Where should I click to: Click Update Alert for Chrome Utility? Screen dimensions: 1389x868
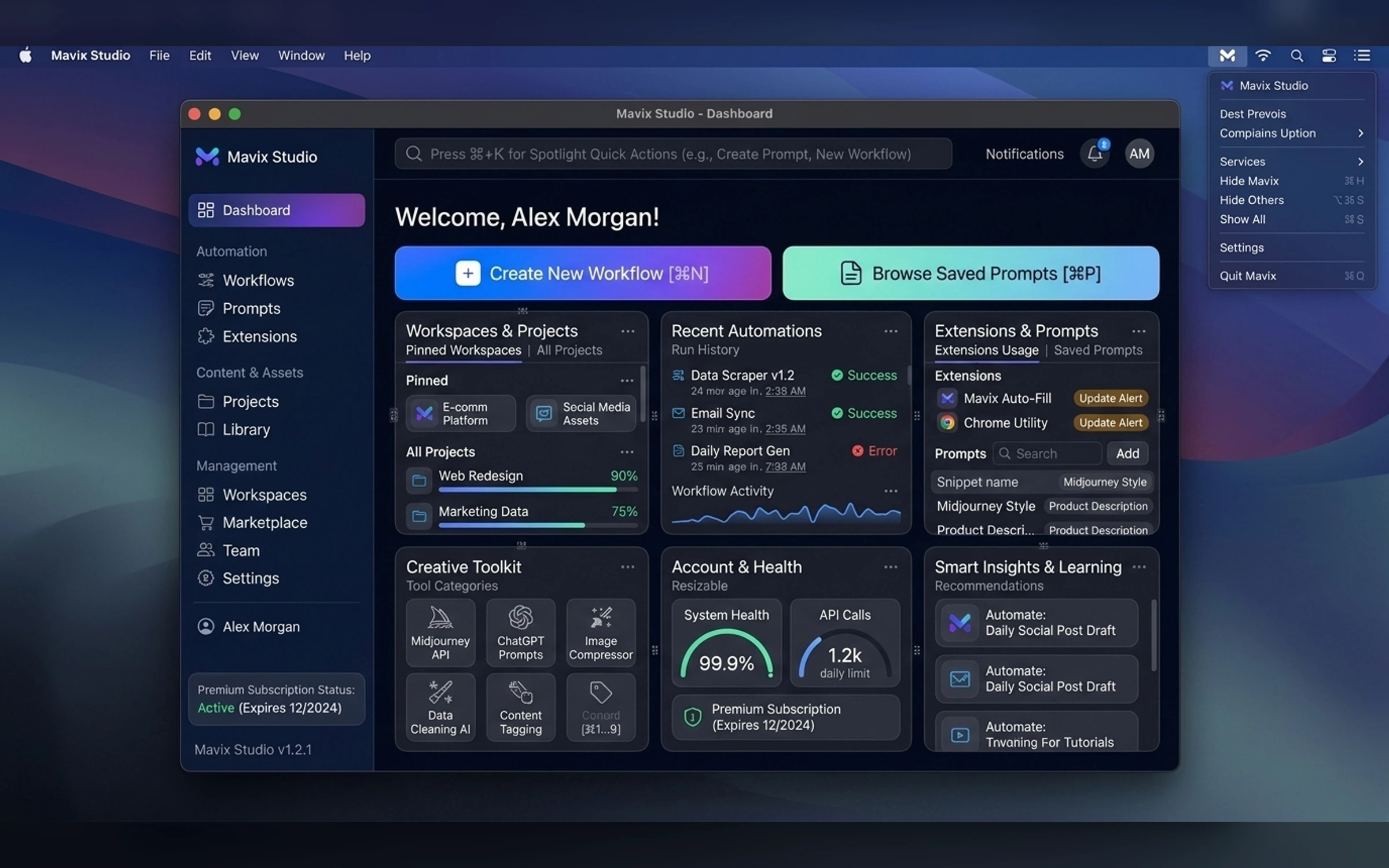[1111, 423]
